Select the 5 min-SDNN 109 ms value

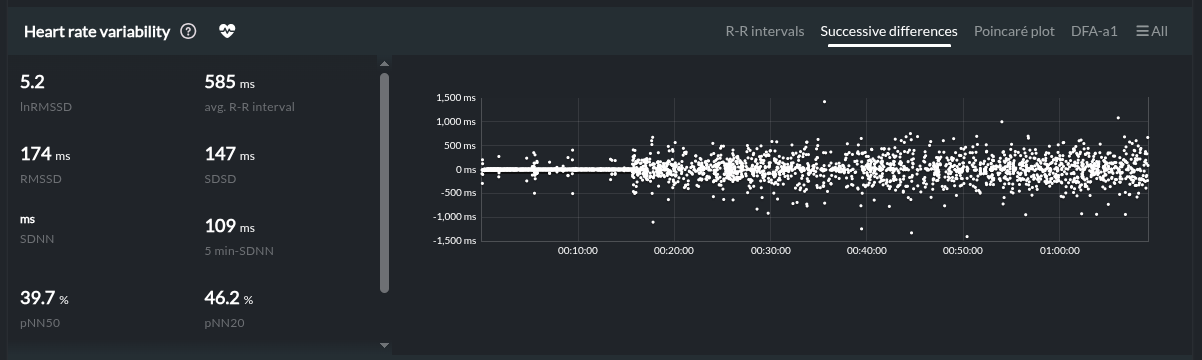pos(230,226)
